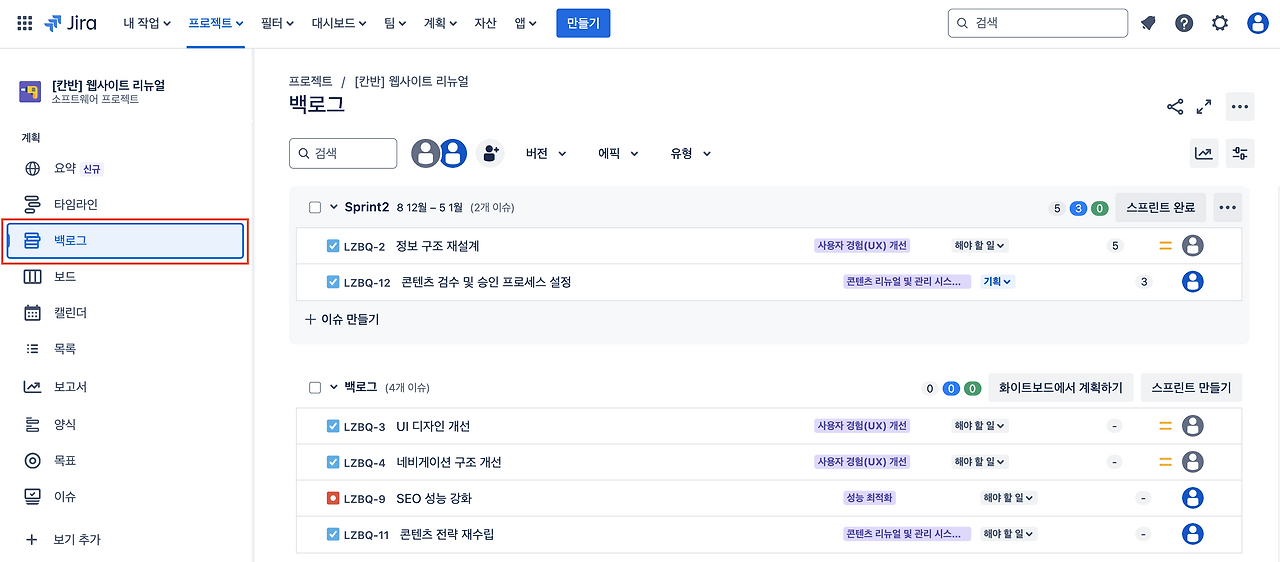Click 이슈 만들기 under Sprint2
Screen dimensions: 1280x562
(342, 319)
